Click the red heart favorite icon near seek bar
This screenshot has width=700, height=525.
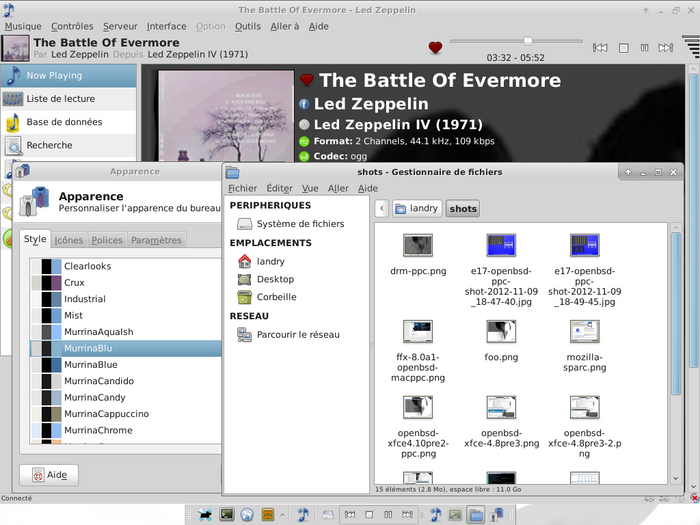[x=435, y=47]
